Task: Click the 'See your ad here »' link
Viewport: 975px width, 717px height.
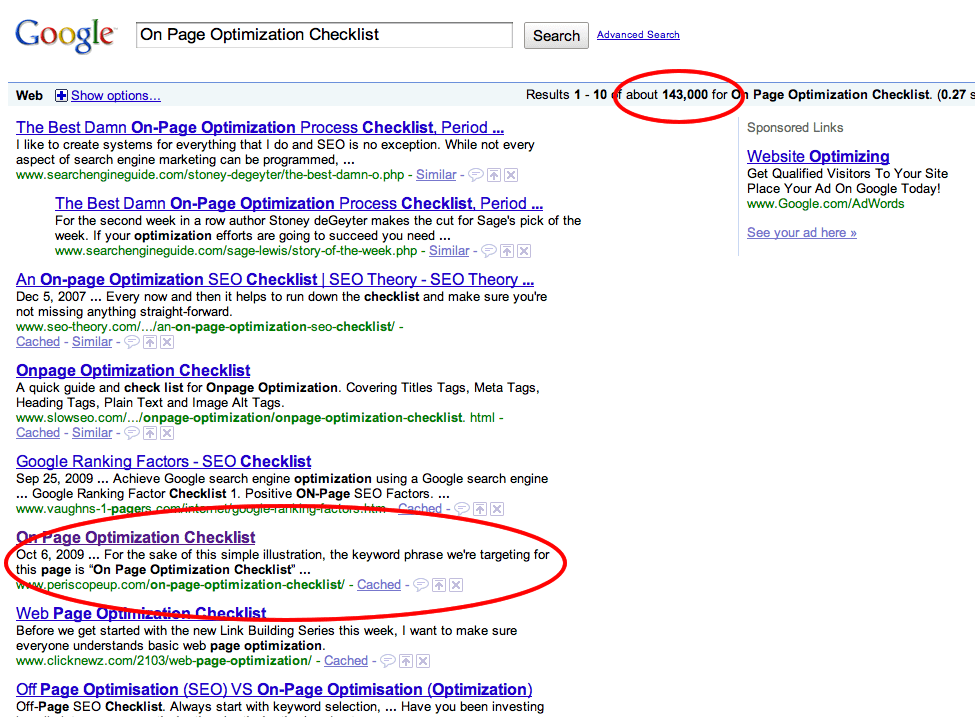Action: [802, 233]
